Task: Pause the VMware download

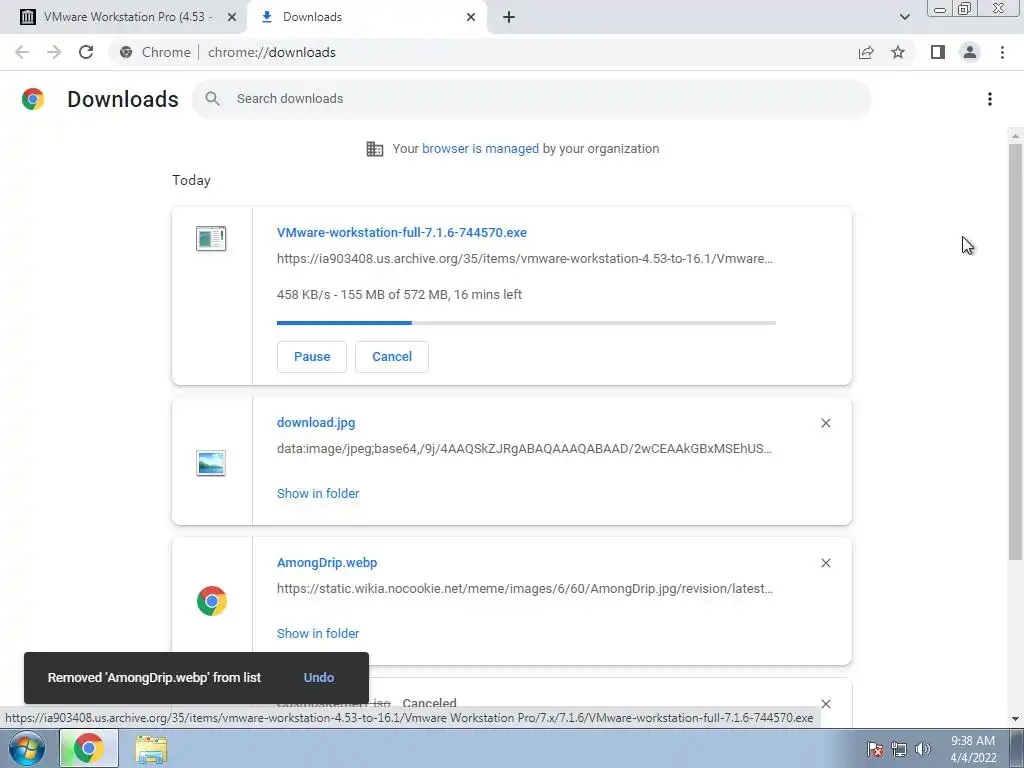Action: tap(312, 357)
